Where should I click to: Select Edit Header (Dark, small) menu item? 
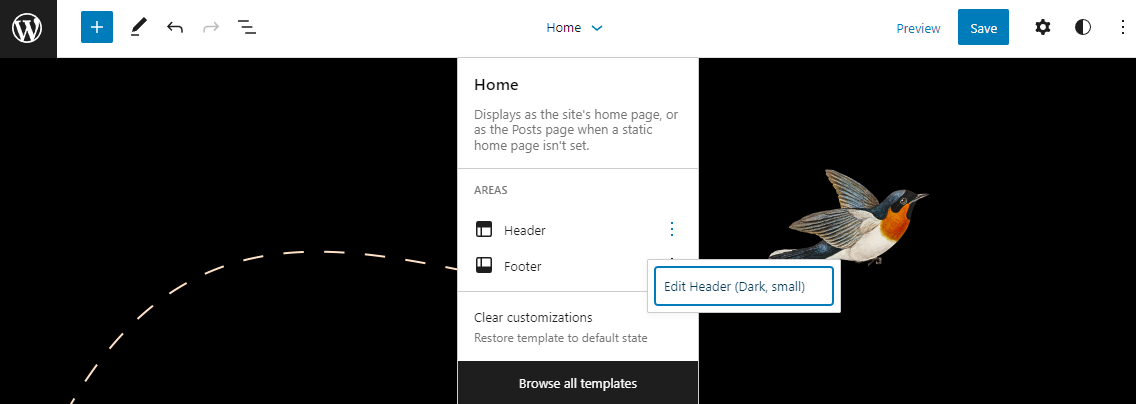click(743, 287)
